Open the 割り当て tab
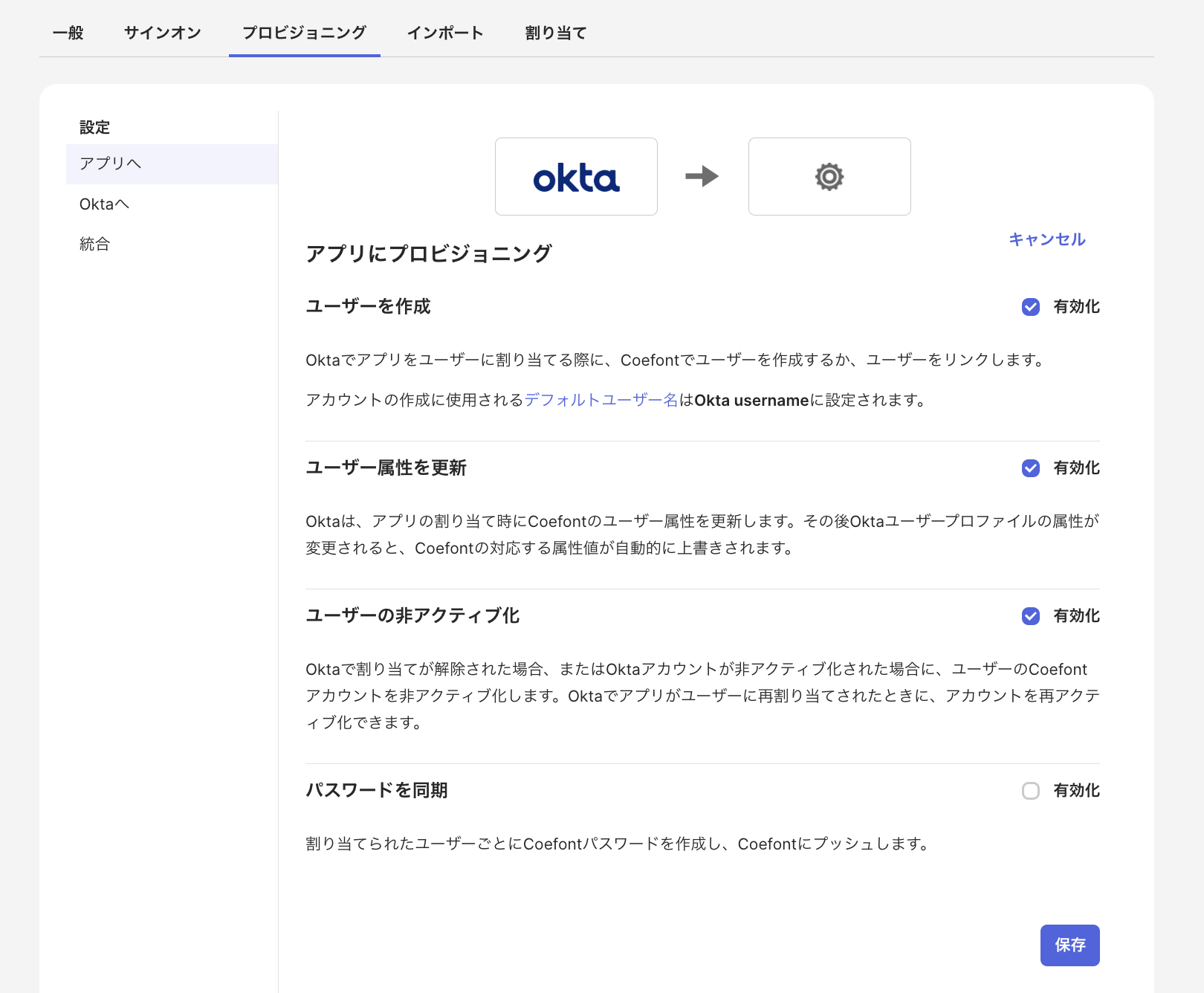The height and width of the screenshot is (993, 1204). click(556, 33)
